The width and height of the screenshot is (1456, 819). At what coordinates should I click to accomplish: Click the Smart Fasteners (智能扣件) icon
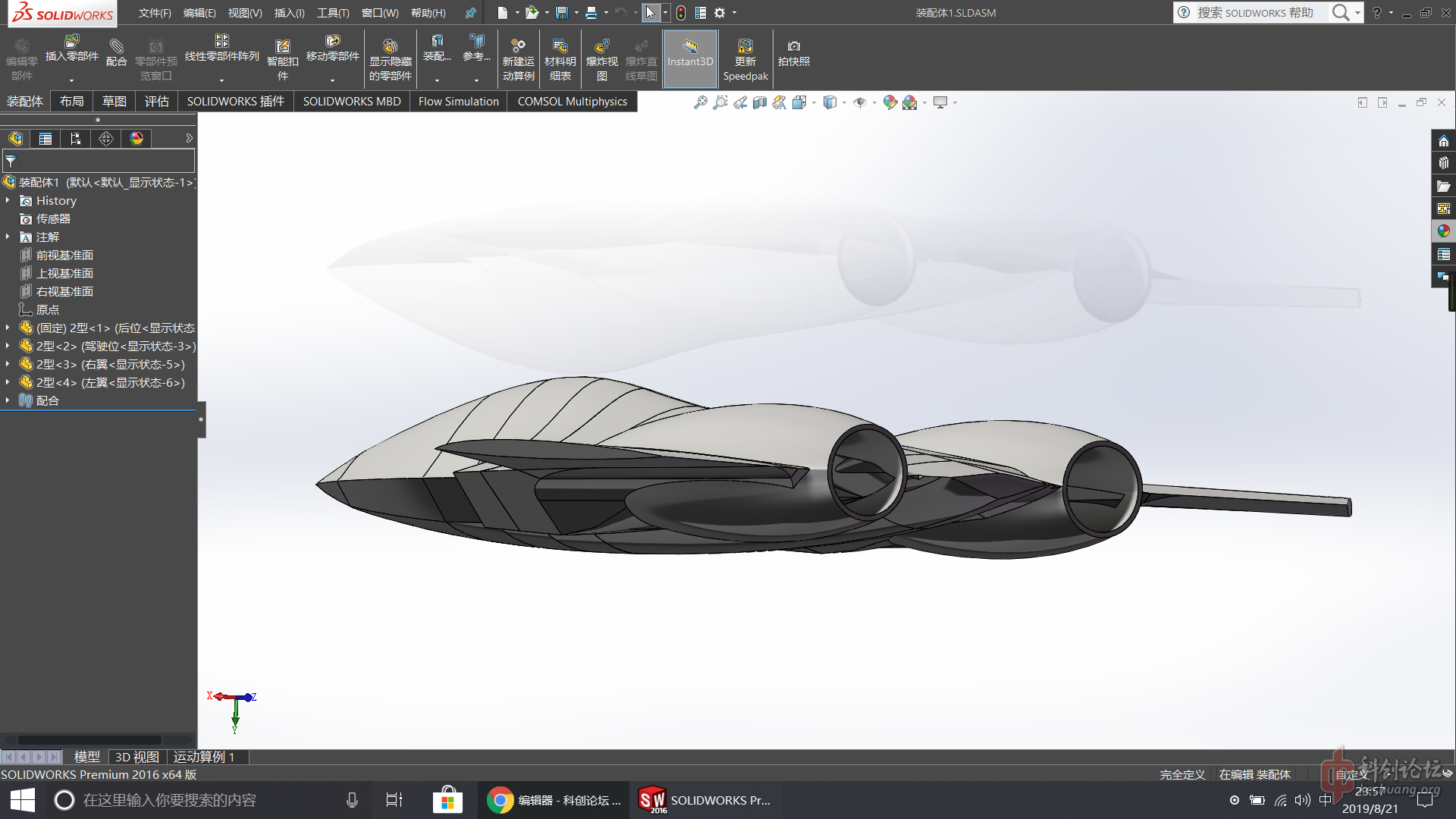282,59
